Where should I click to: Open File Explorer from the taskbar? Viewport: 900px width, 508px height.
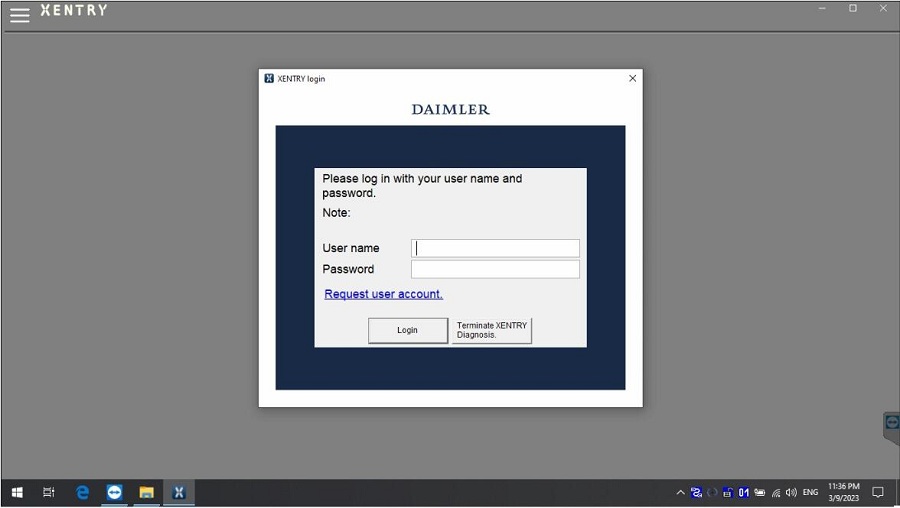[146, 493]
